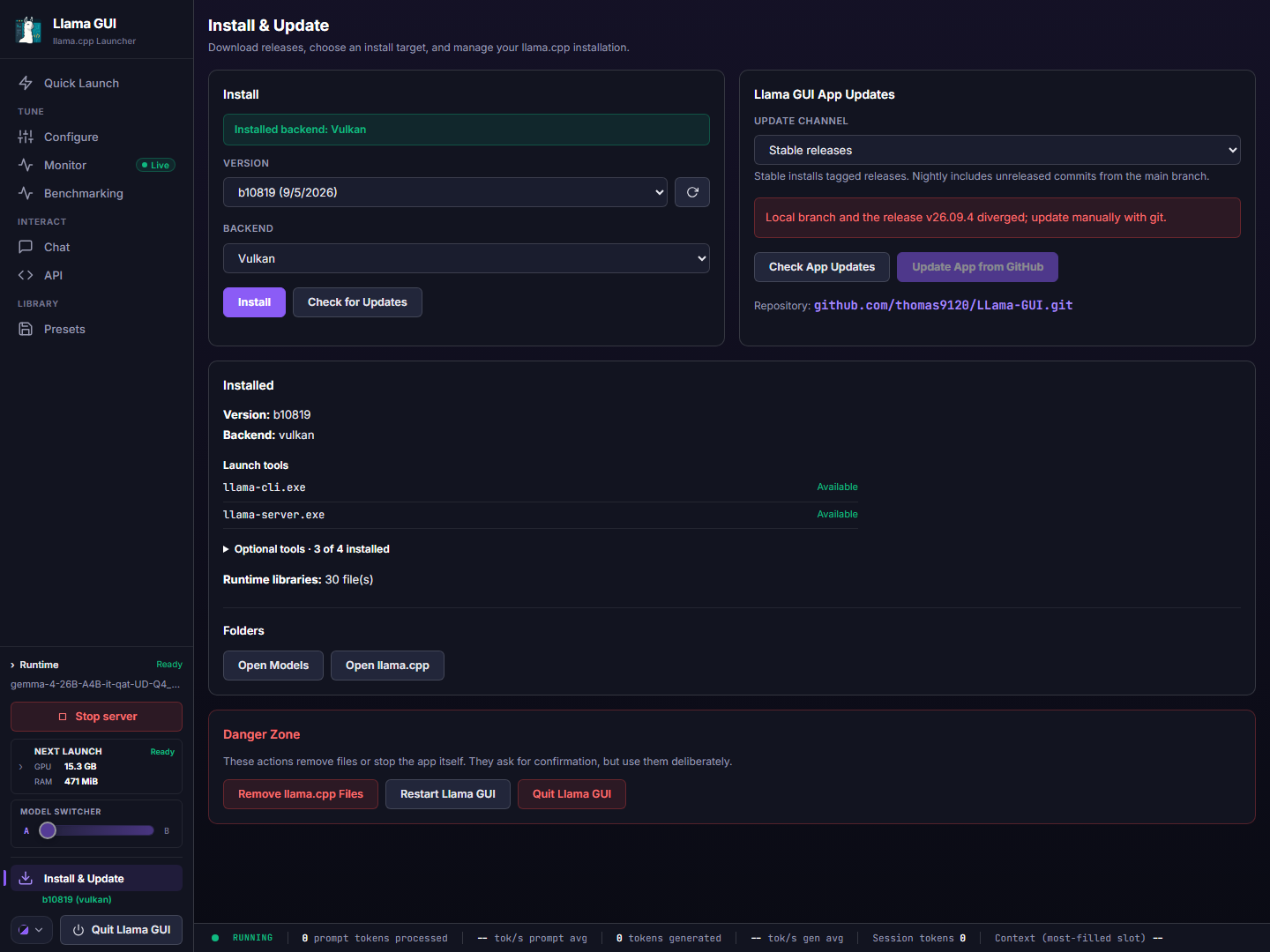Open Configure via its sliders icon
Image resolution: width=1270 pixels, height=952 pixels.
coord(26,137)
